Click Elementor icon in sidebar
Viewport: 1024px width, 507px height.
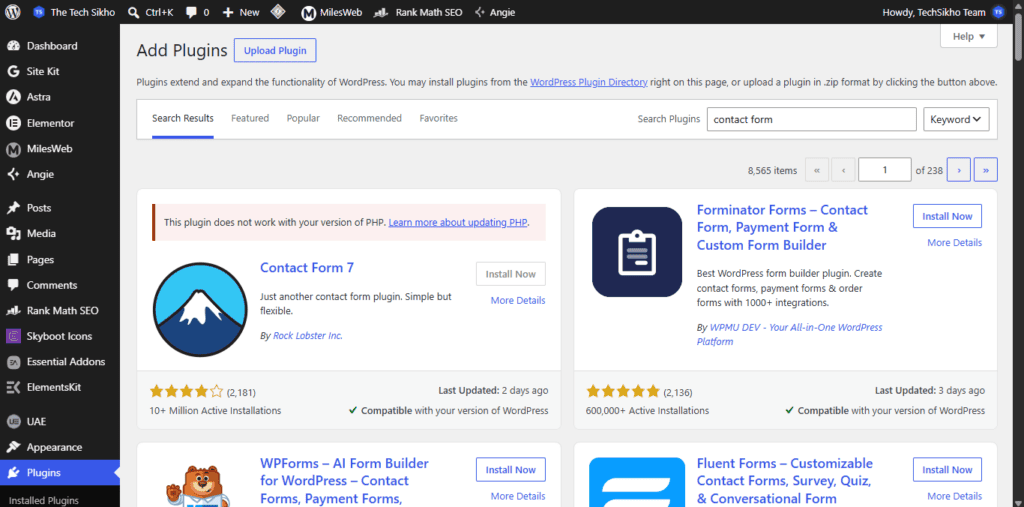13,123
